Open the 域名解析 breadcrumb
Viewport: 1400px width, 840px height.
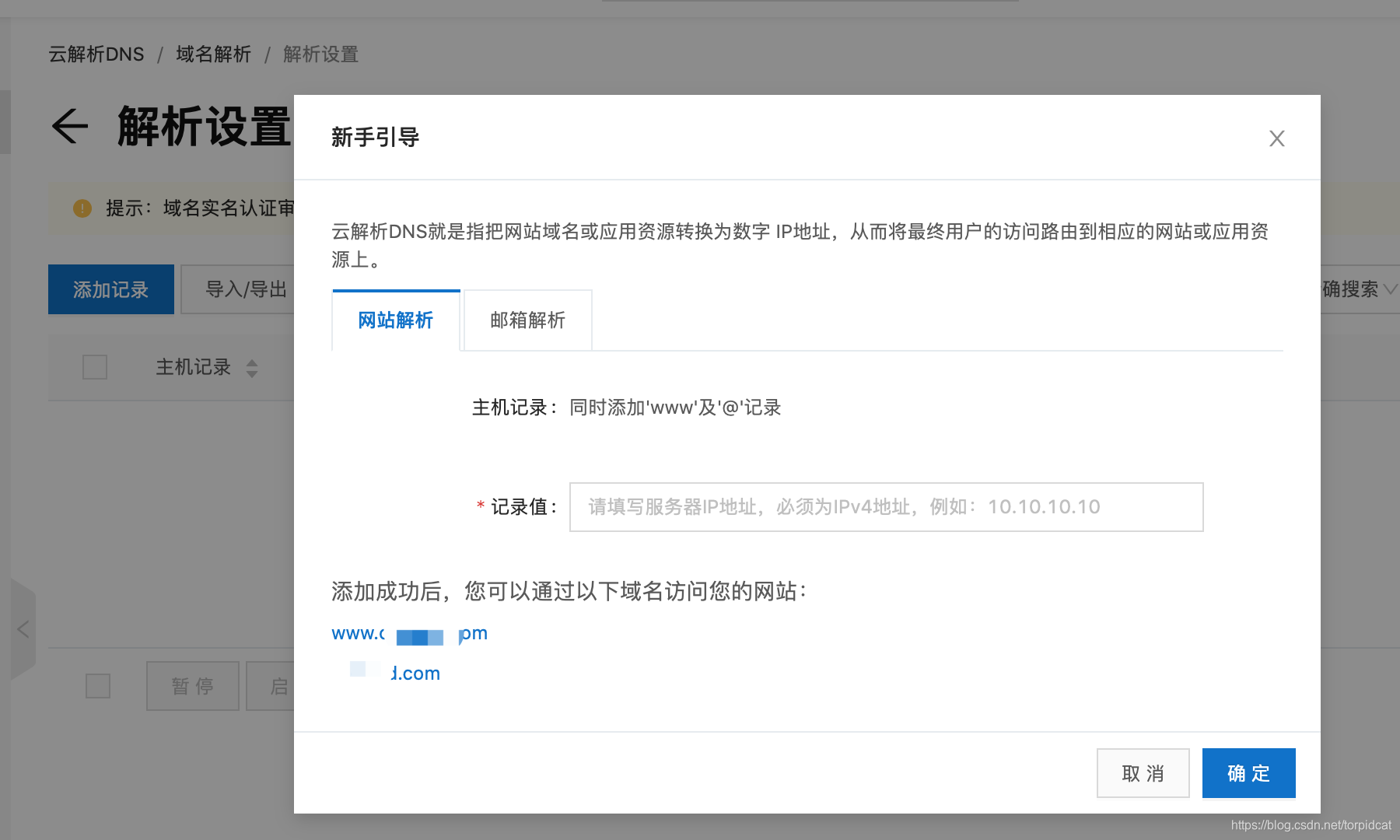coord(214,54)
